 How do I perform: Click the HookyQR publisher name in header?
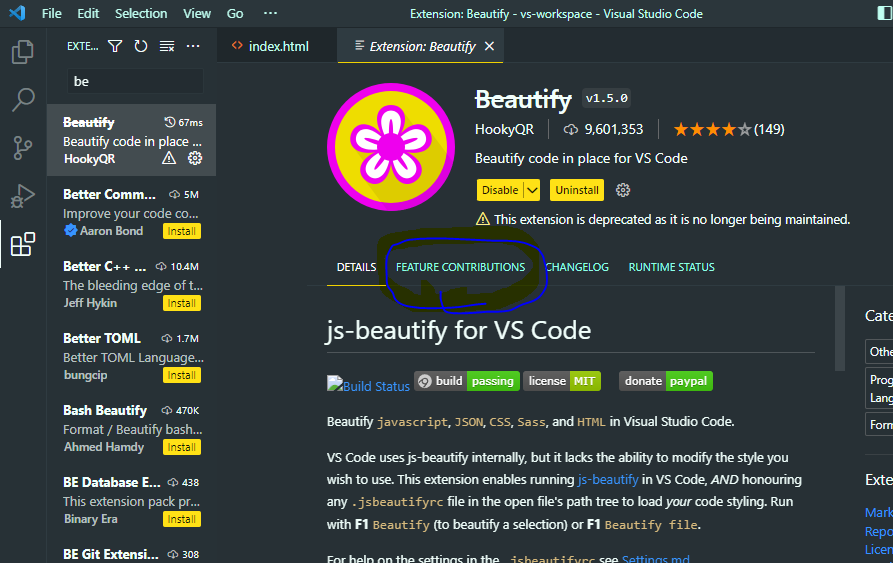[504, 129]
